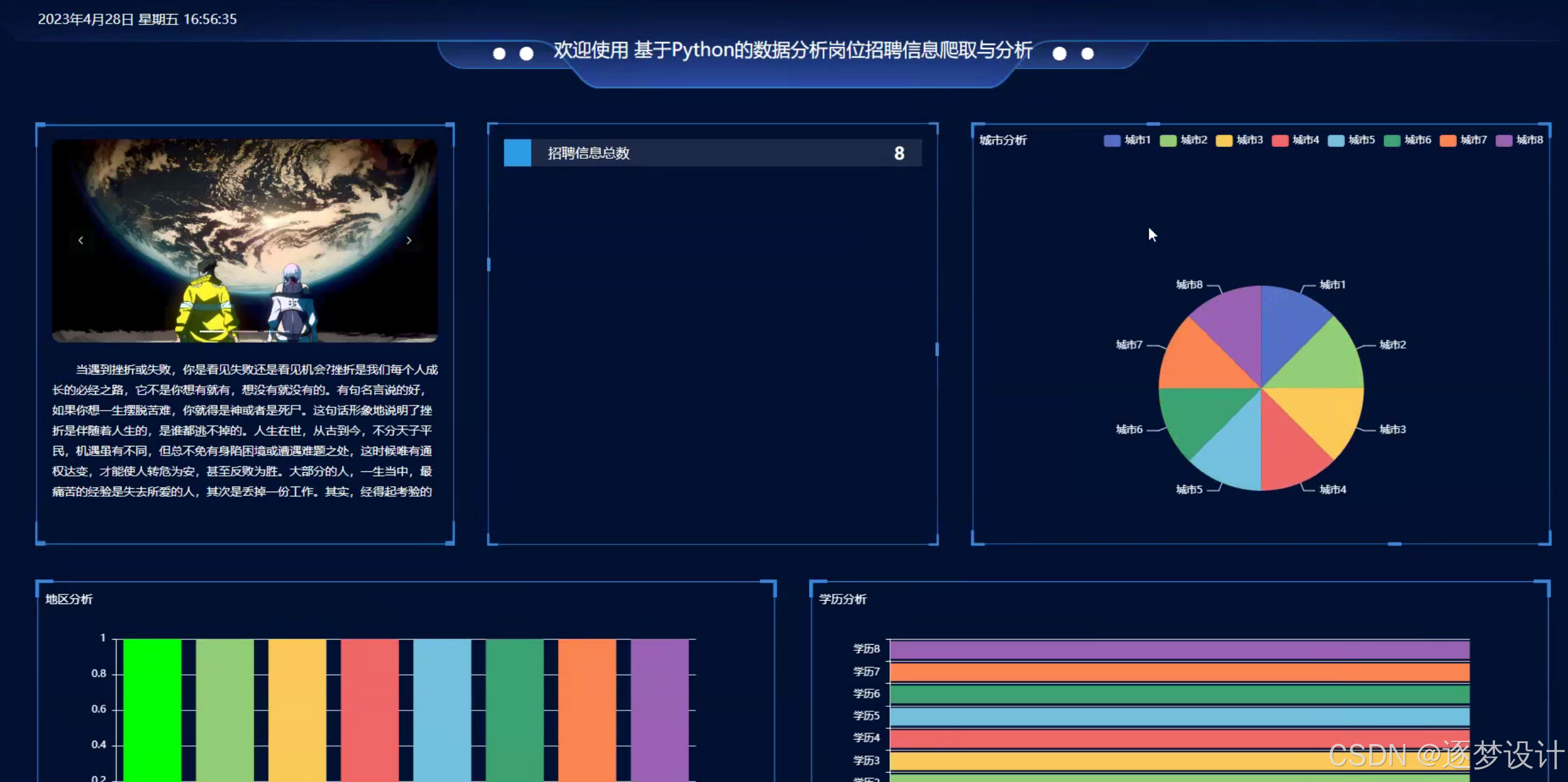Click the 学历8 axis label
Screen dimensions: 1568x782
point(866,649)
